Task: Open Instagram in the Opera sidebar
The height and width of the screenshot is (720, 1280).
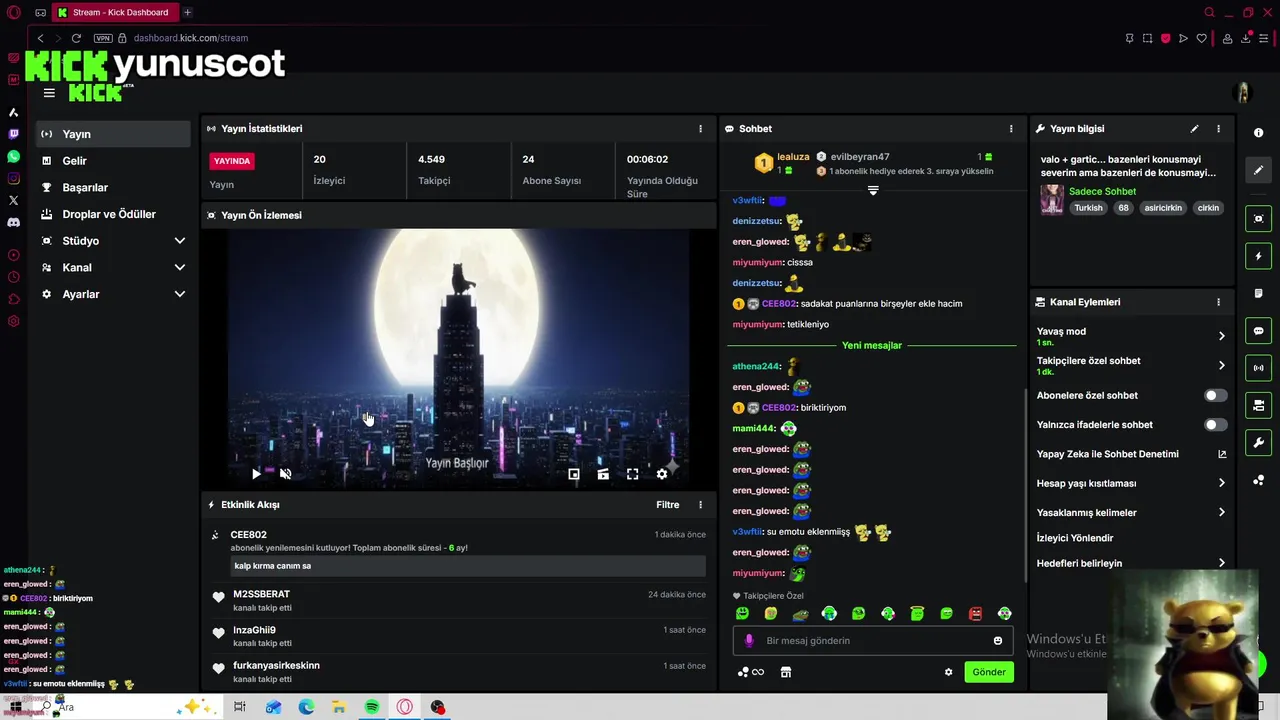Action: click(13, 179)
